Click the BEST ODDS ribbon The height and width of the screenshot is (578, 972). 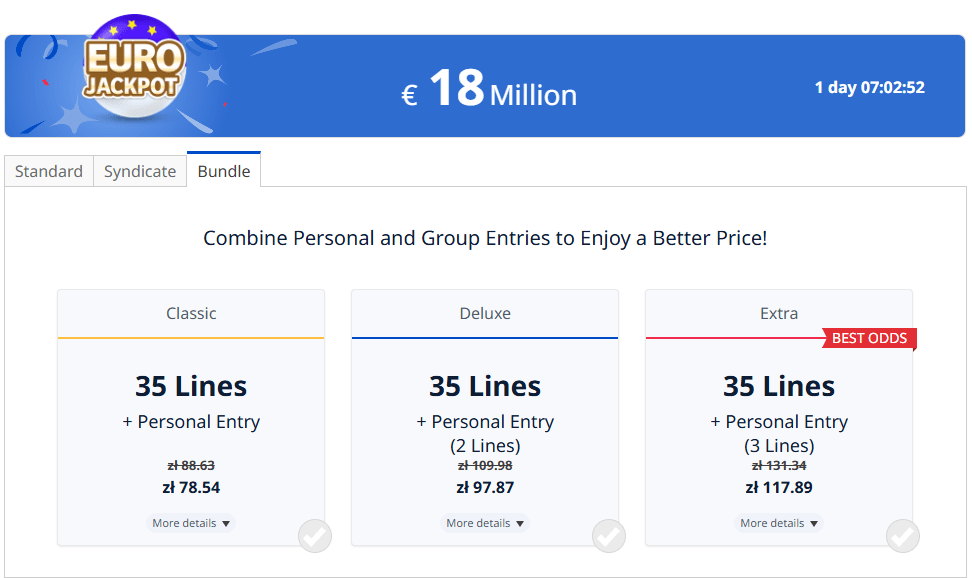coord(868,338)
